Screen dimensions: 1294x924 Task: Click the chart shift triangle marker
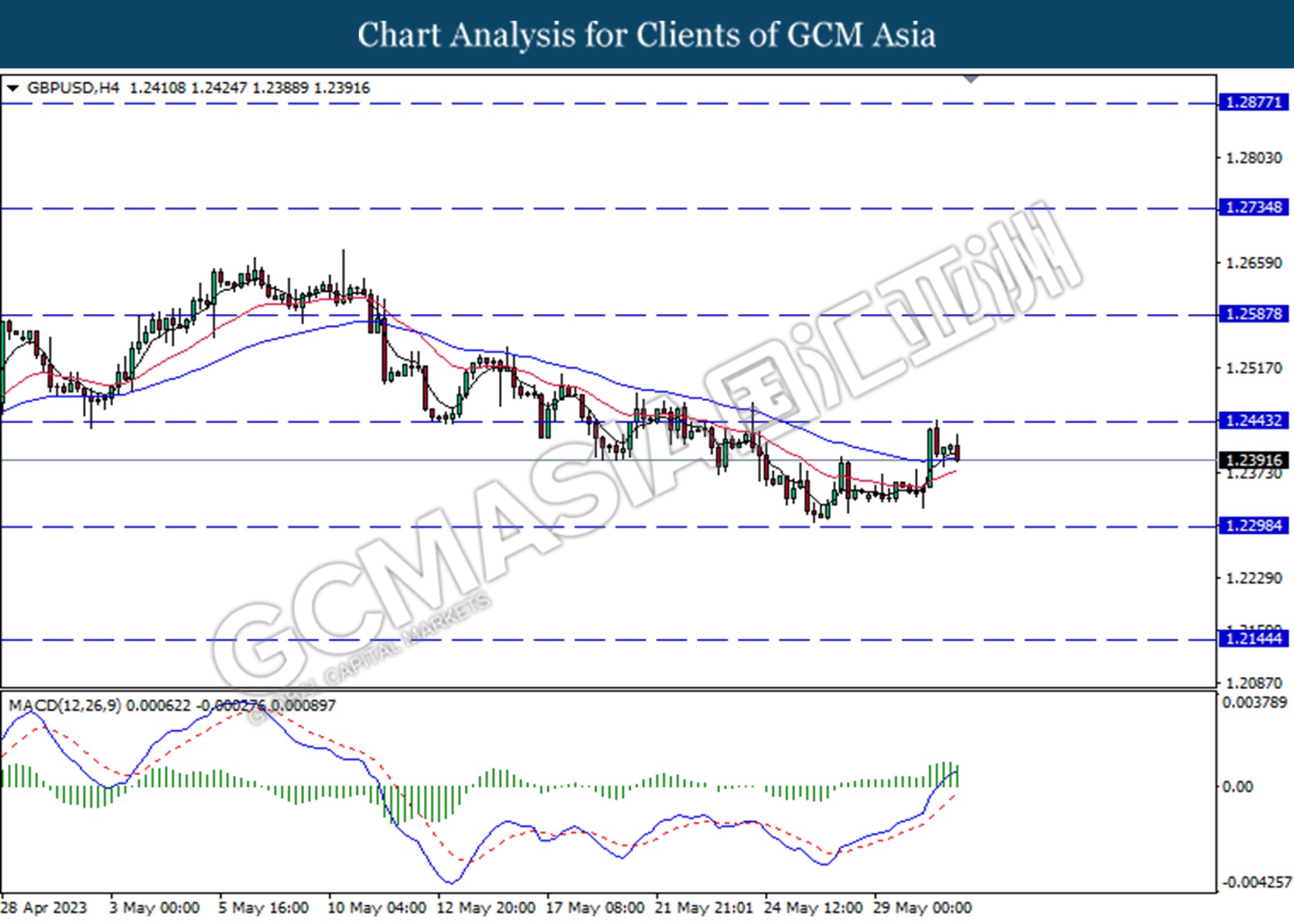click(971, 80)
